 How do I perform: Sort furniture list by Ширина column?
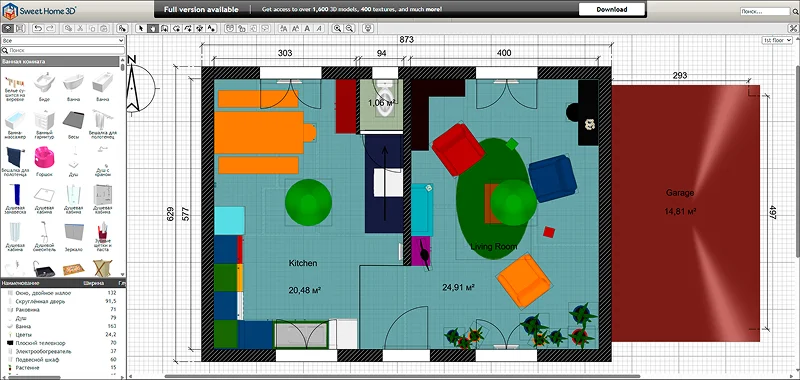pyautogui.click(x=94, y=283)
